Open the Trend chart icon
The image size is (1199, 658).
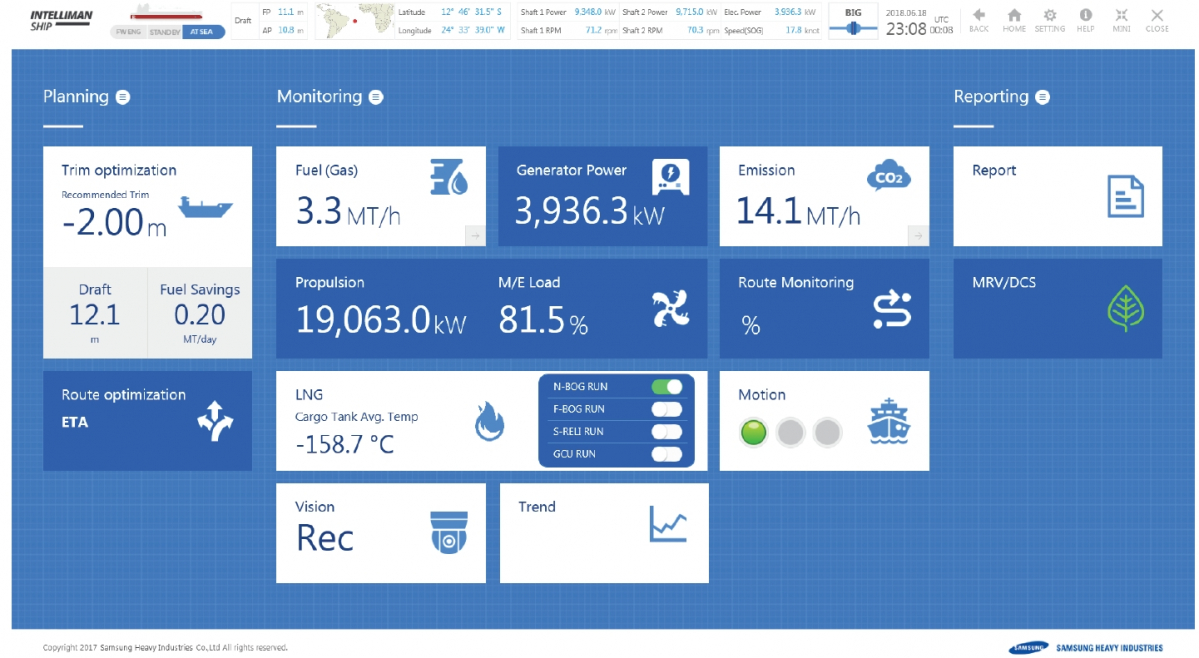(667, 523)
